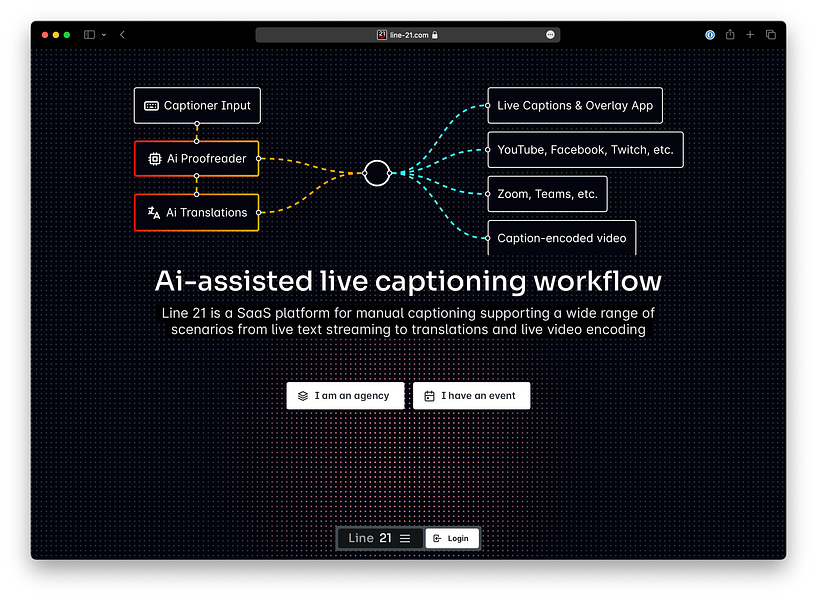Click the central circle hub node
This screenshot has height=600, width=817.
point(377,173)
